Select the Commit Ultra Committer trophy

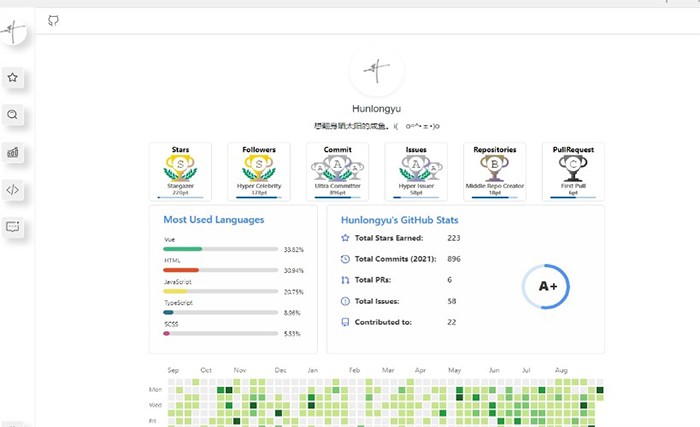click(338, 172)
